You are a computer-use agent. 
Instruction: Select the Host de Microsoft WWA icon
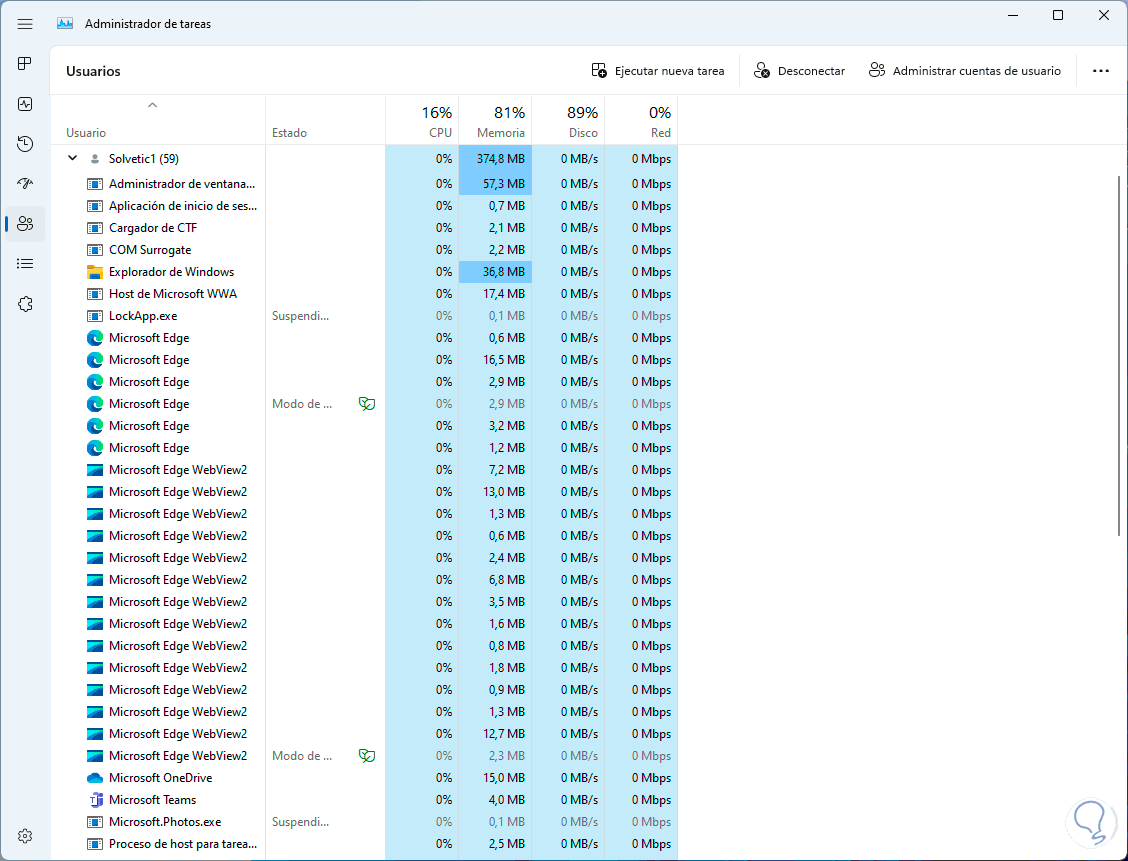[95, 294]
